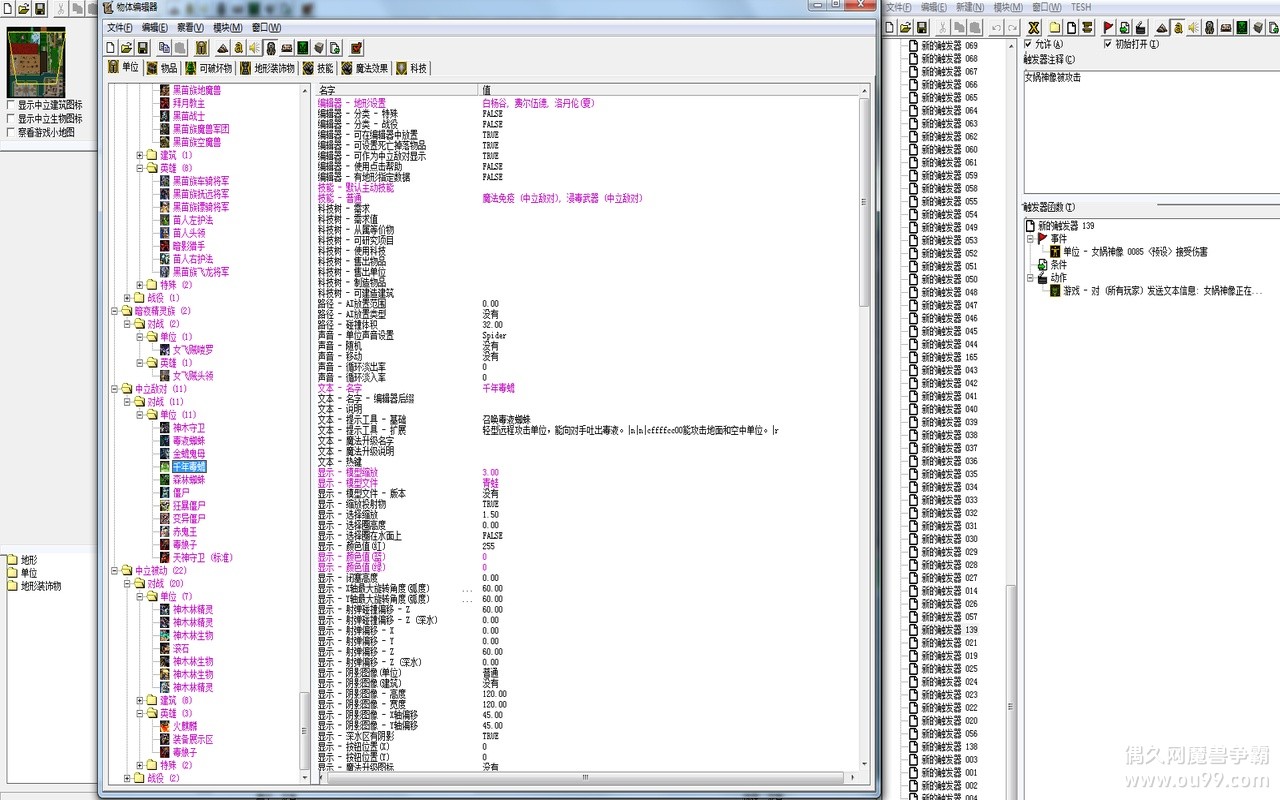Image resolution: width=1280 pixels, height=800 pixels.
Task: Click new event red flag icon
Action: [x=1108, y=27]
